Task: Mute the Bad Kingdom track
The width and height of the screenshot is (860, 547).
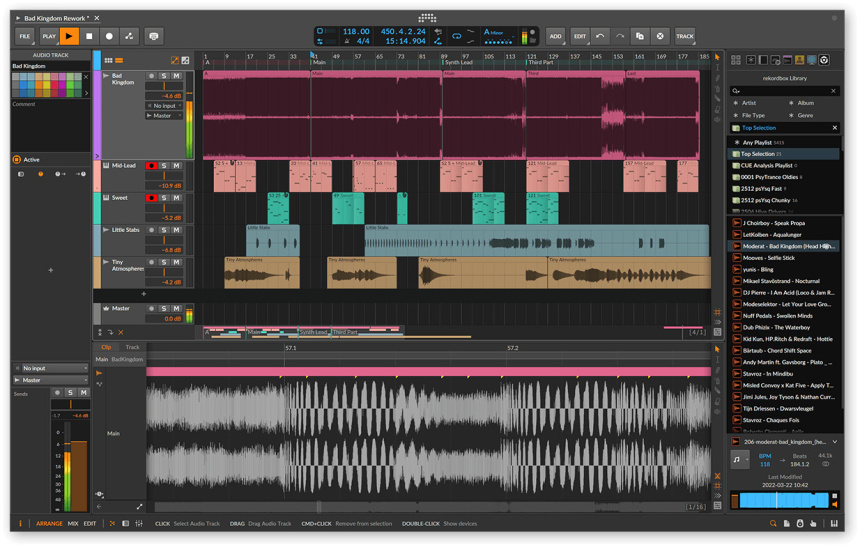Action: [x=176, y=76]
